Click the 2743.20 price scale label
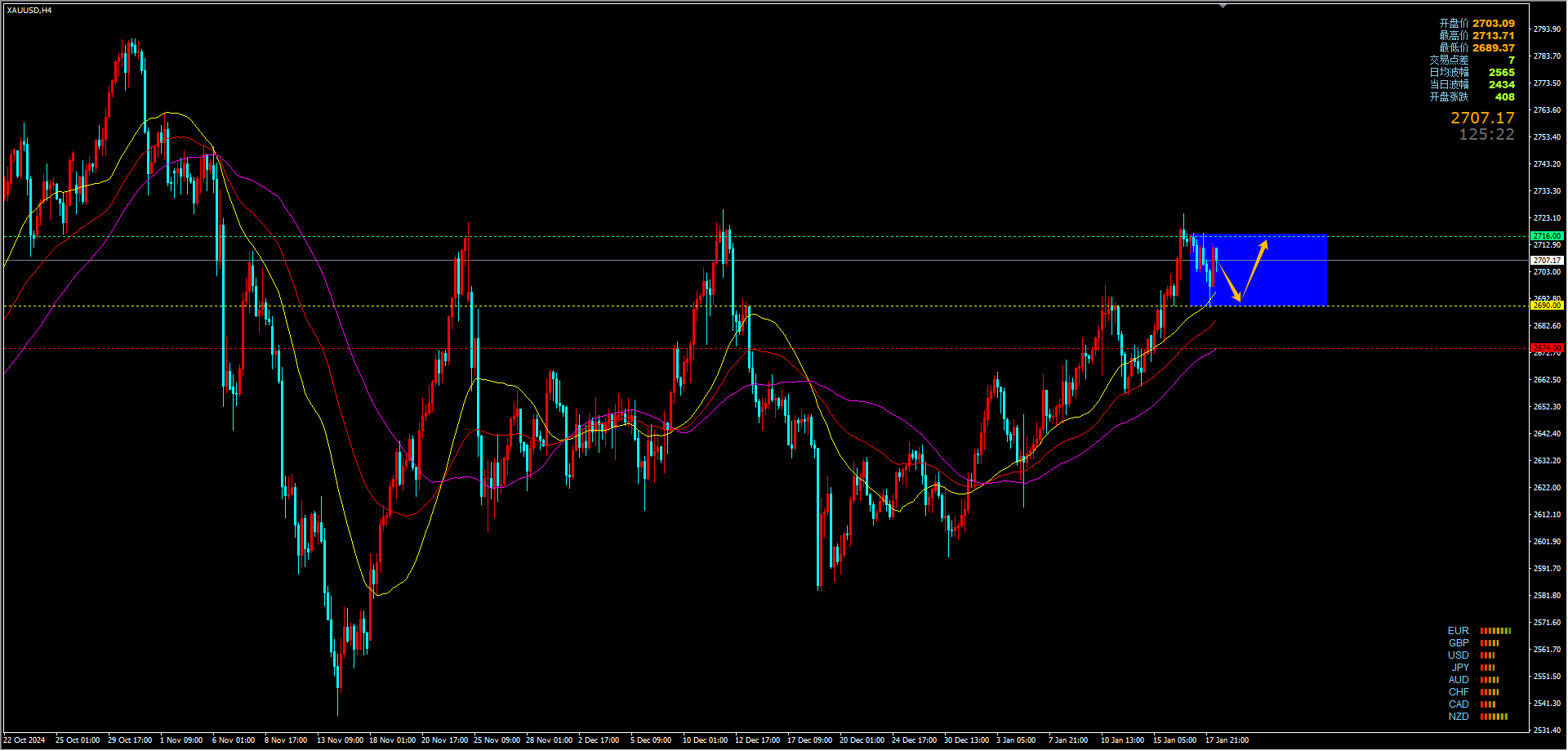This screenshot has width=1568, height=751. point(1547,164)
